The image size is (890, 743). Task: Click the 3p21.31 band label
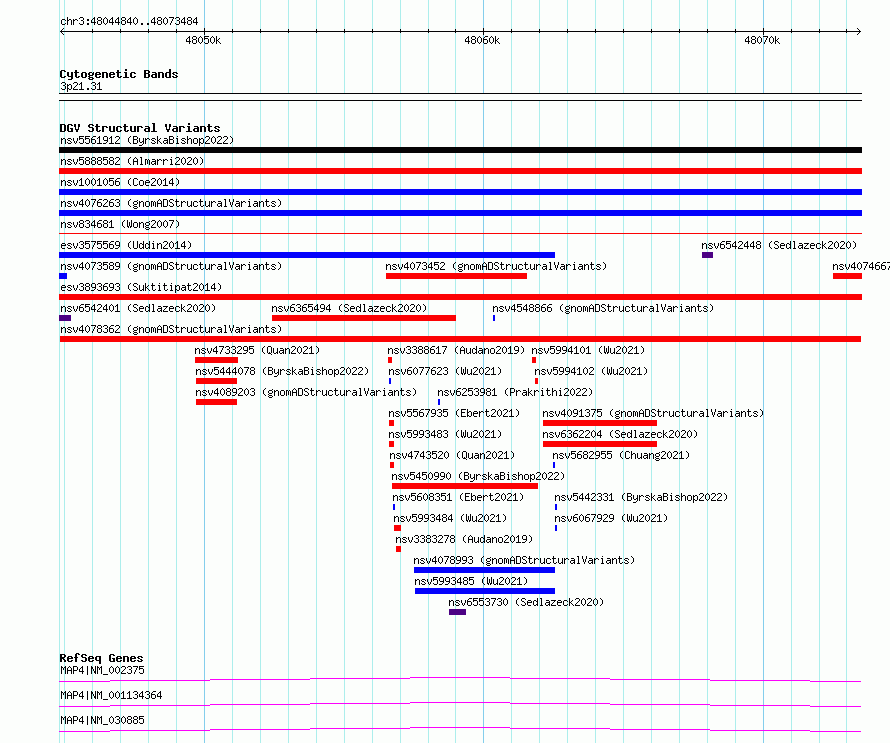[81, 86]
